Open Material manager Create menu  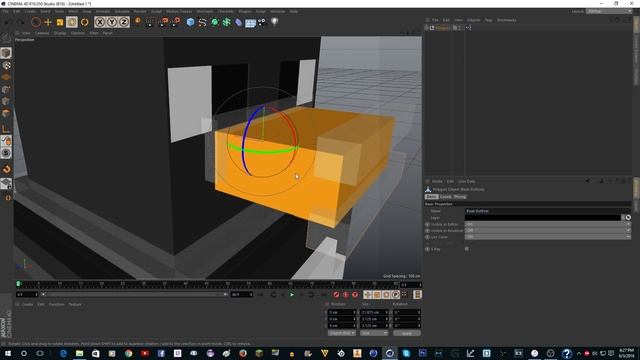(27, 304)
